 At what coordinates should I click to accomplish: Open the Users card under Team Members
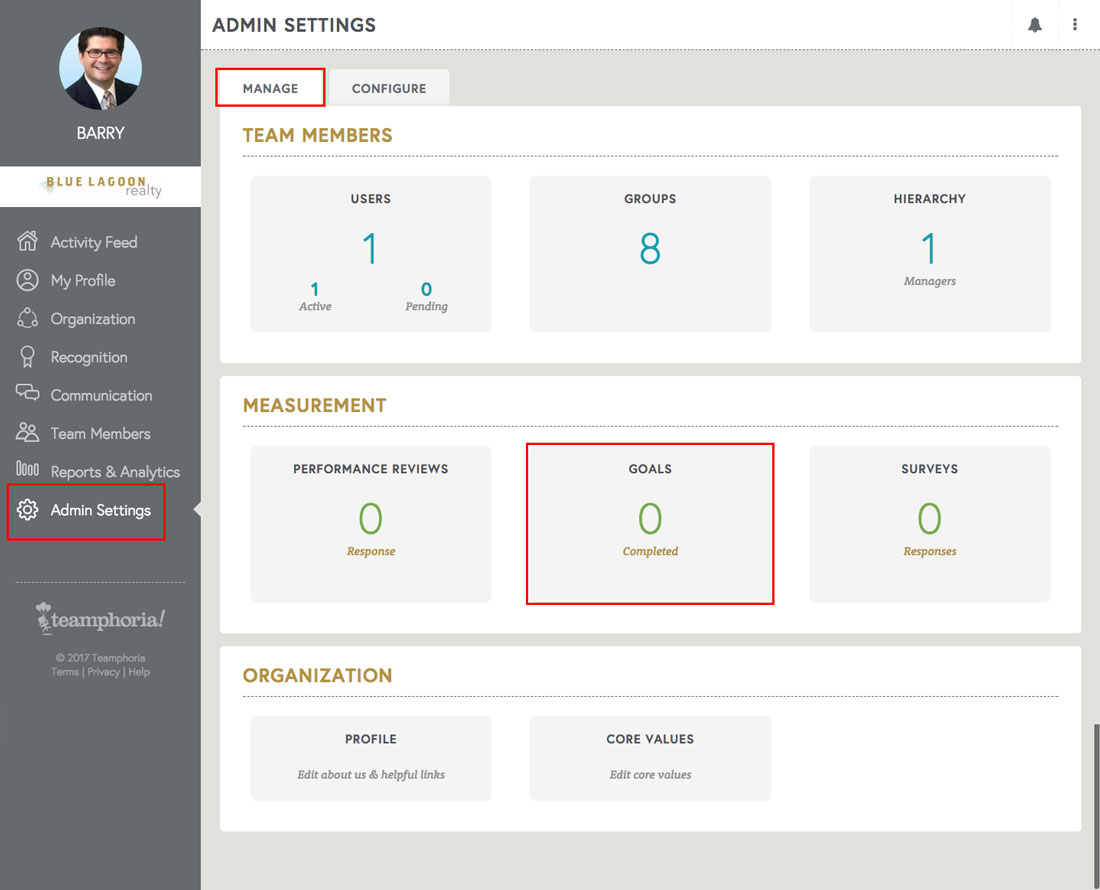pos(370,253)
